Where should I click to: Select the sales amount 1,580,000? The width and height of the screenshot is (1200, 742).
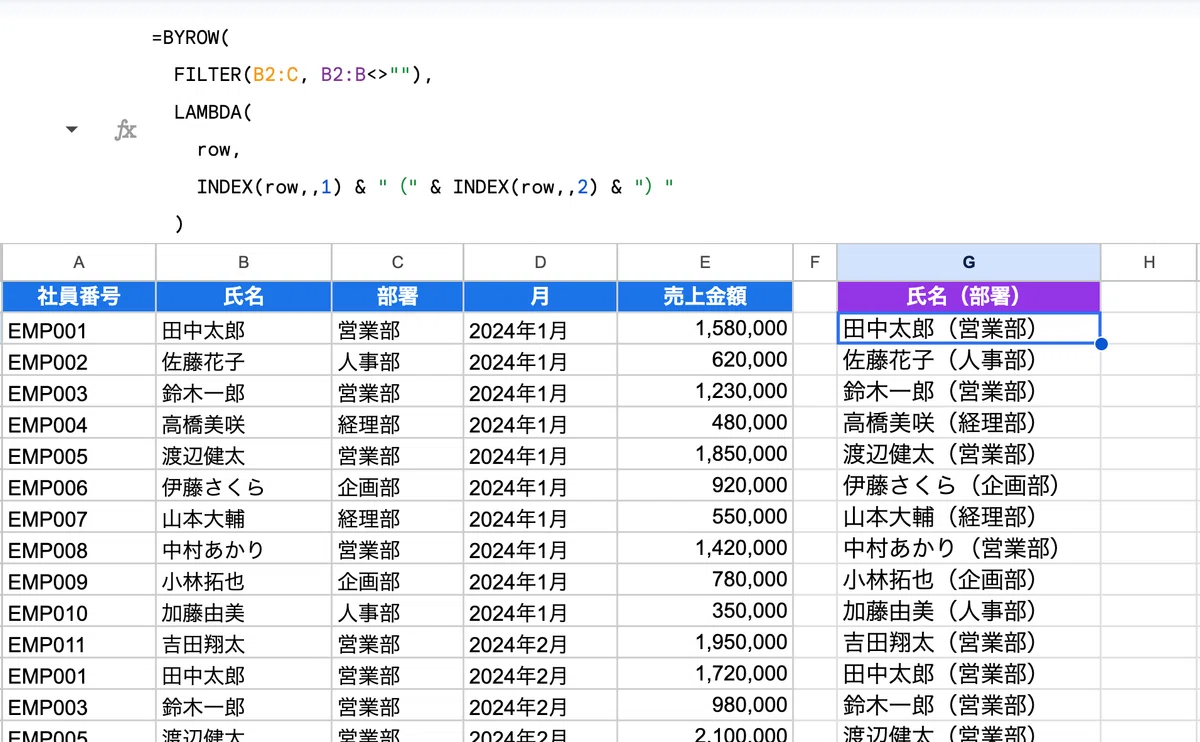(705, 329)
